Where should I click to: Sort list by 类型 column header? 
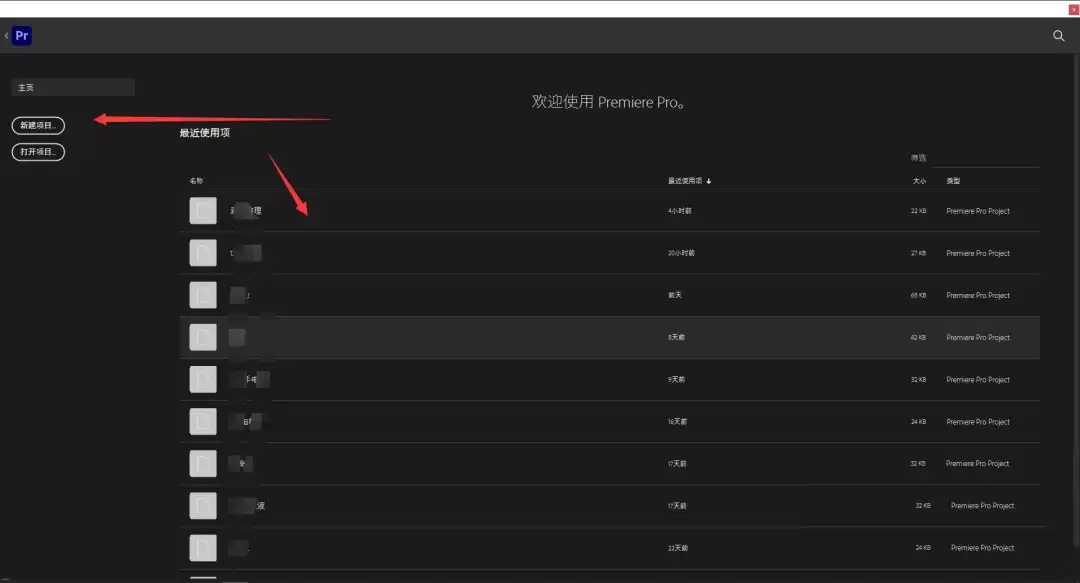(953, 181)
